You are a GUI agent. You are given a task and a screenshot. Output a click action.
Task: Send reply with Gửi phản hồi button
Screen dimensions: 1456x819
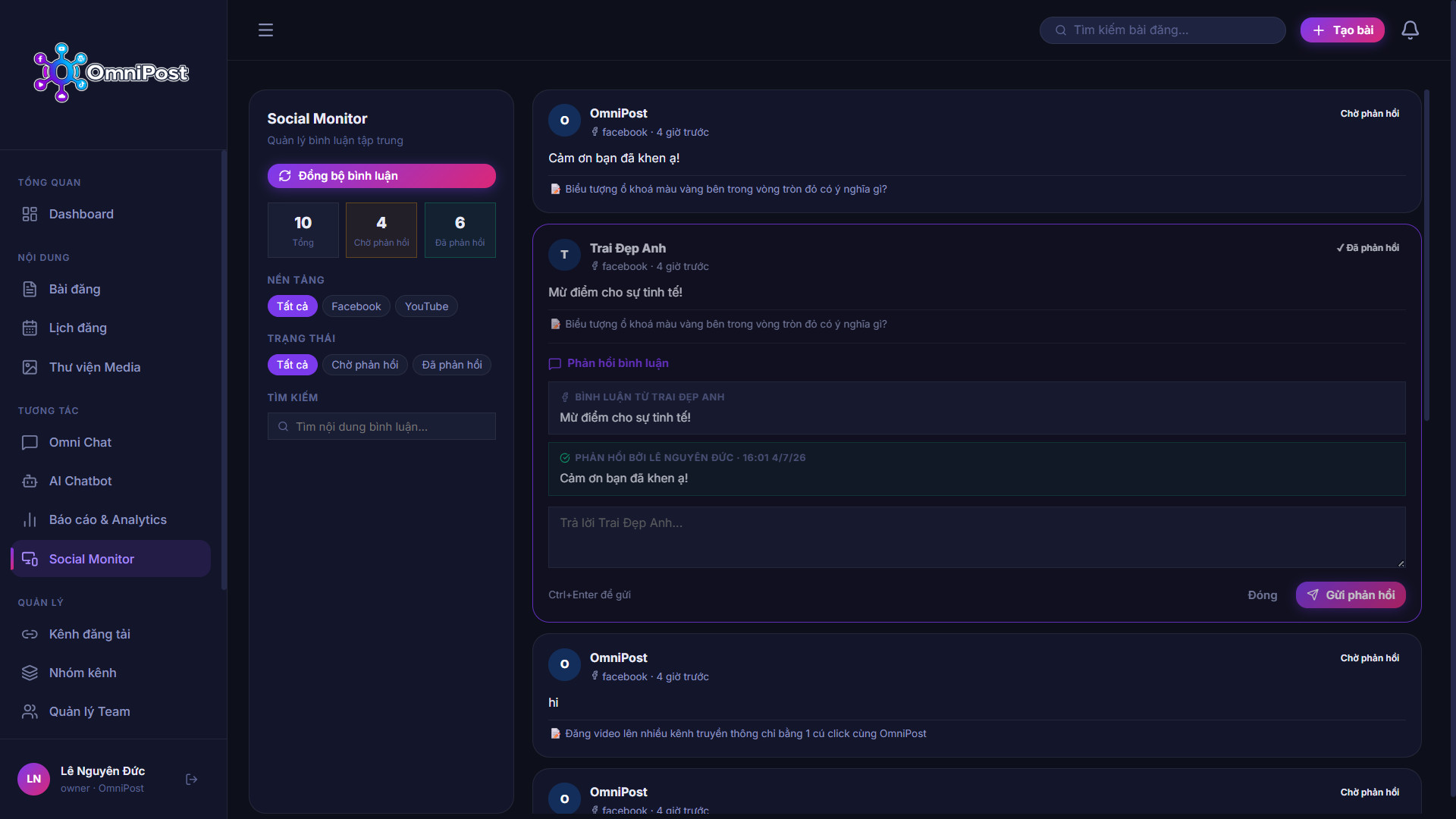1351,595
